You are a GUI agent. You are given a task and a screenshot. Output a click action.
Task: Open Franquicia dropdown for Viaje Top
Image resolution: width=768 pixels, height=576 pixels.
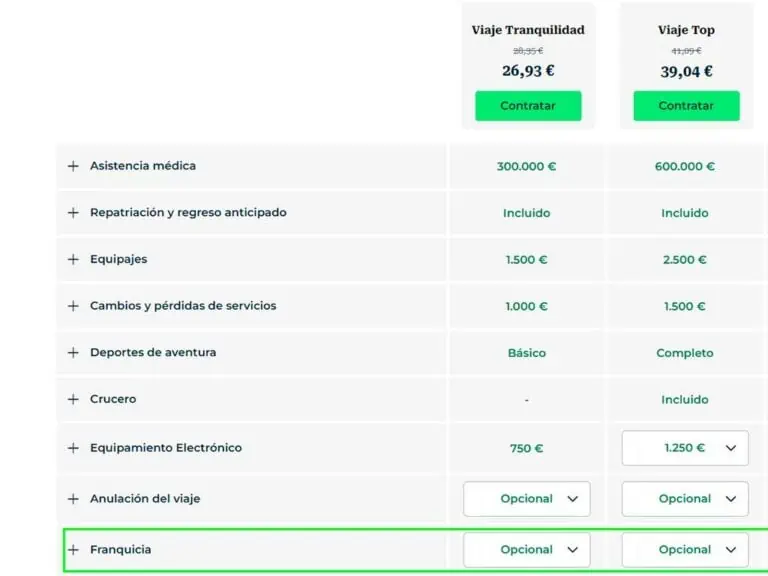coord(685,550)
